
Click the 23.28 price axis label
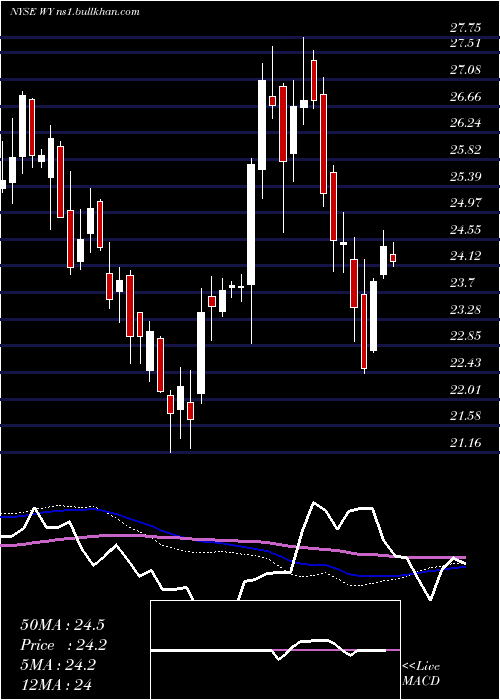[465, 309]
